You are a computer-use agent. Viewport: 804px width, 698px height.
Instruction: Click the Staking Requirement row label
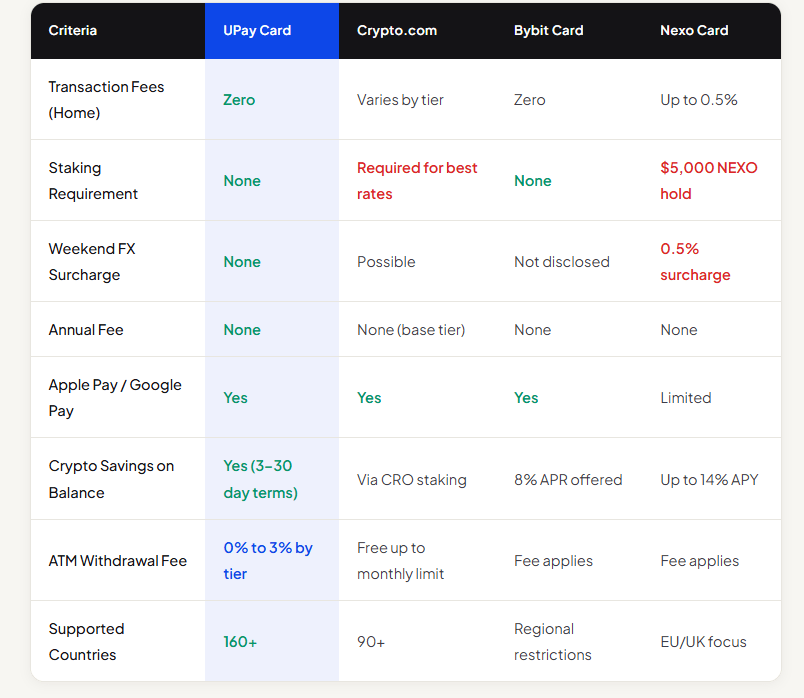(x=101, y=180)
